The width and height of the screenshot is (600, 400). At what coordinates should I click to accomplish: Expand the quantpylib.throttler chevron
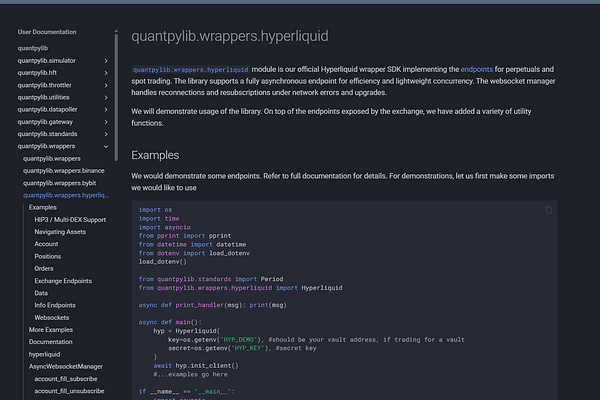106,85
